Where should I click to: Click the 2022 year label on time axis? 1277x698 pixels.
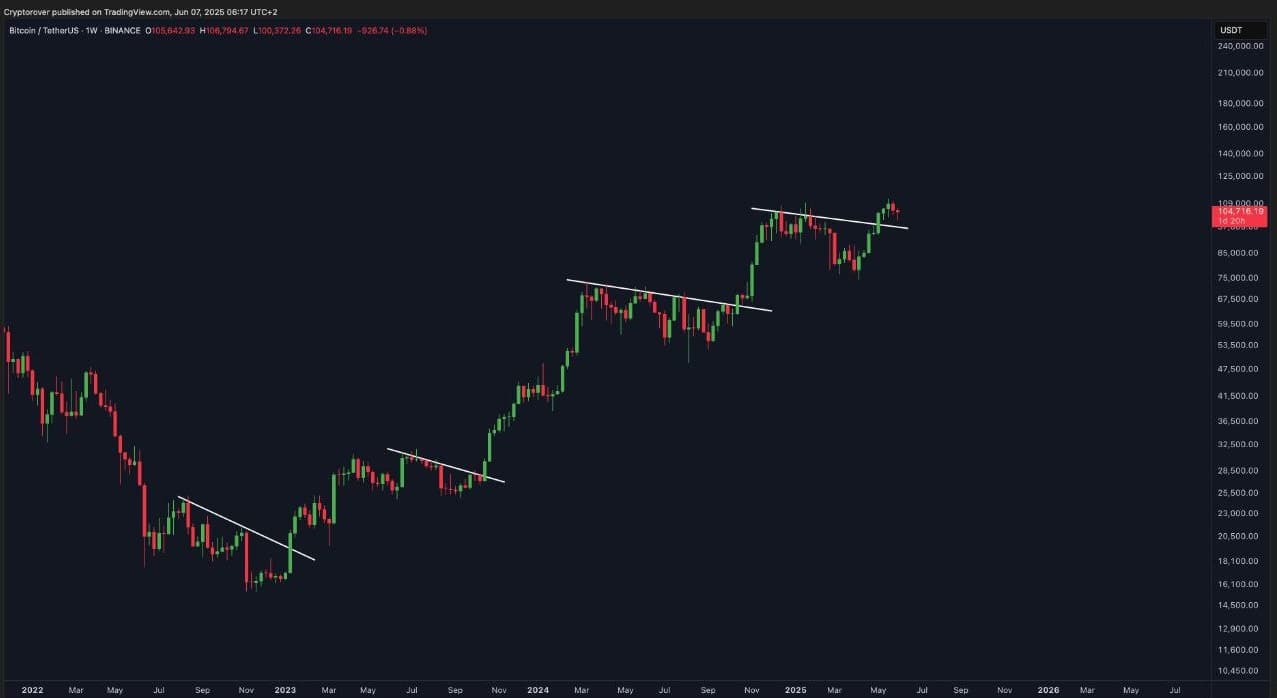32,690
